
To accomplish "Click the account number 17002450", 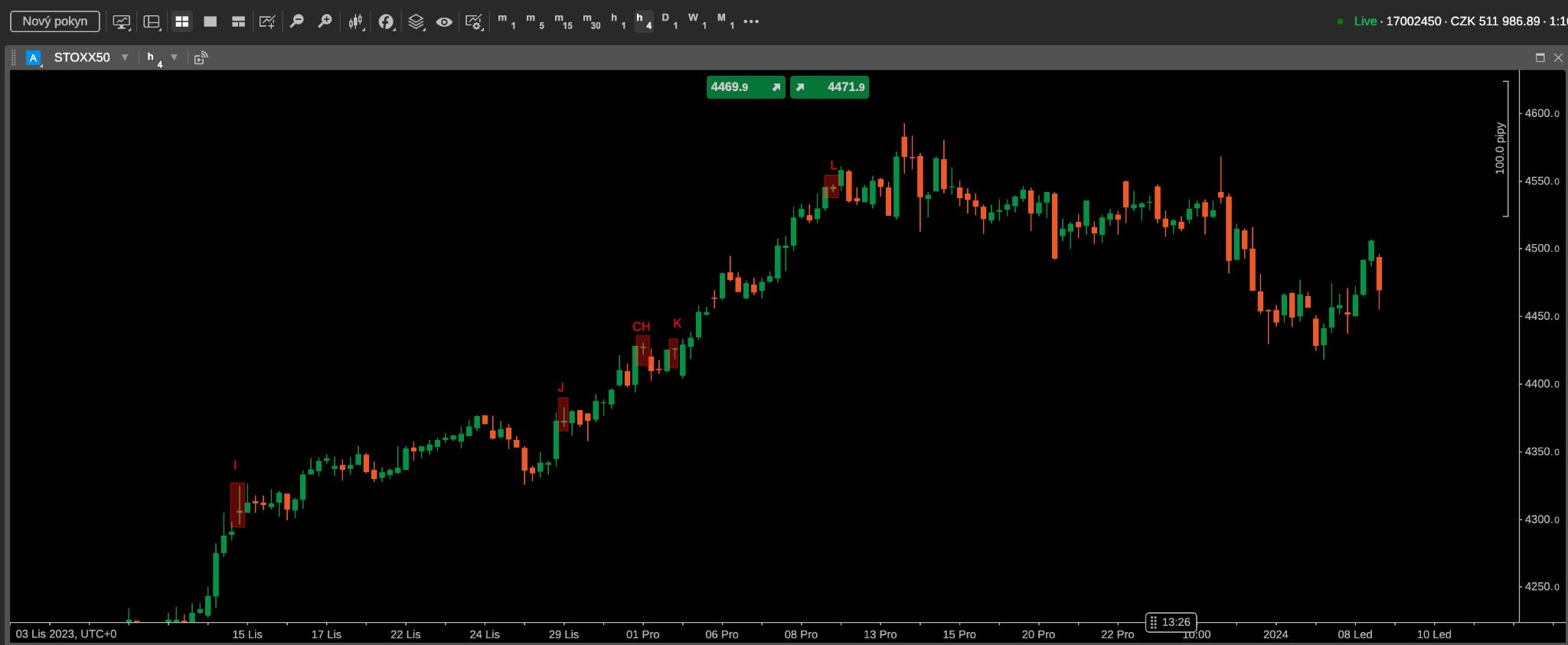I will click(x=1413, y=21).
